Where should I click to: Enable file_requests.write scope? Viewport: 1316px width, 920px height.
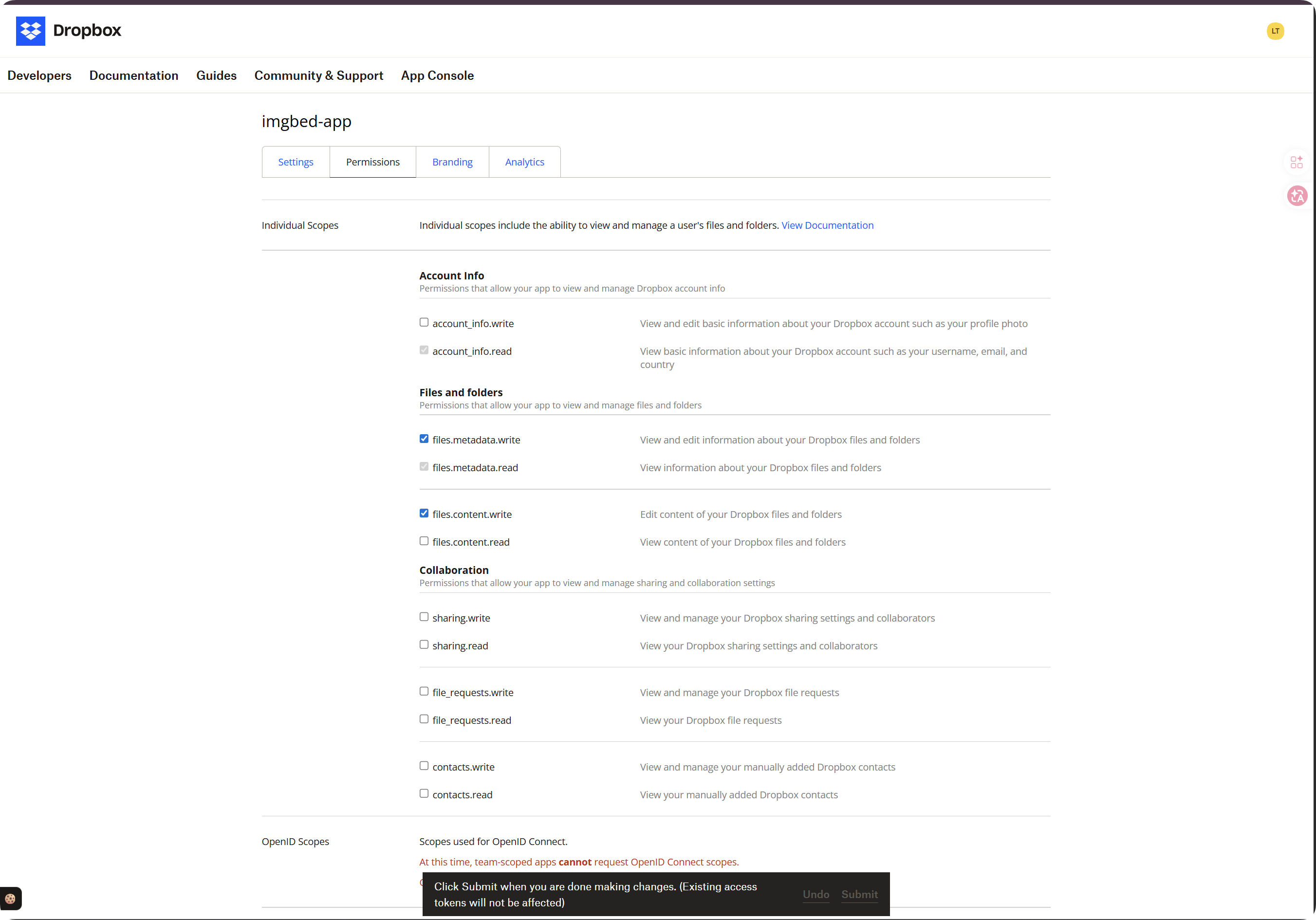[424, 692]
